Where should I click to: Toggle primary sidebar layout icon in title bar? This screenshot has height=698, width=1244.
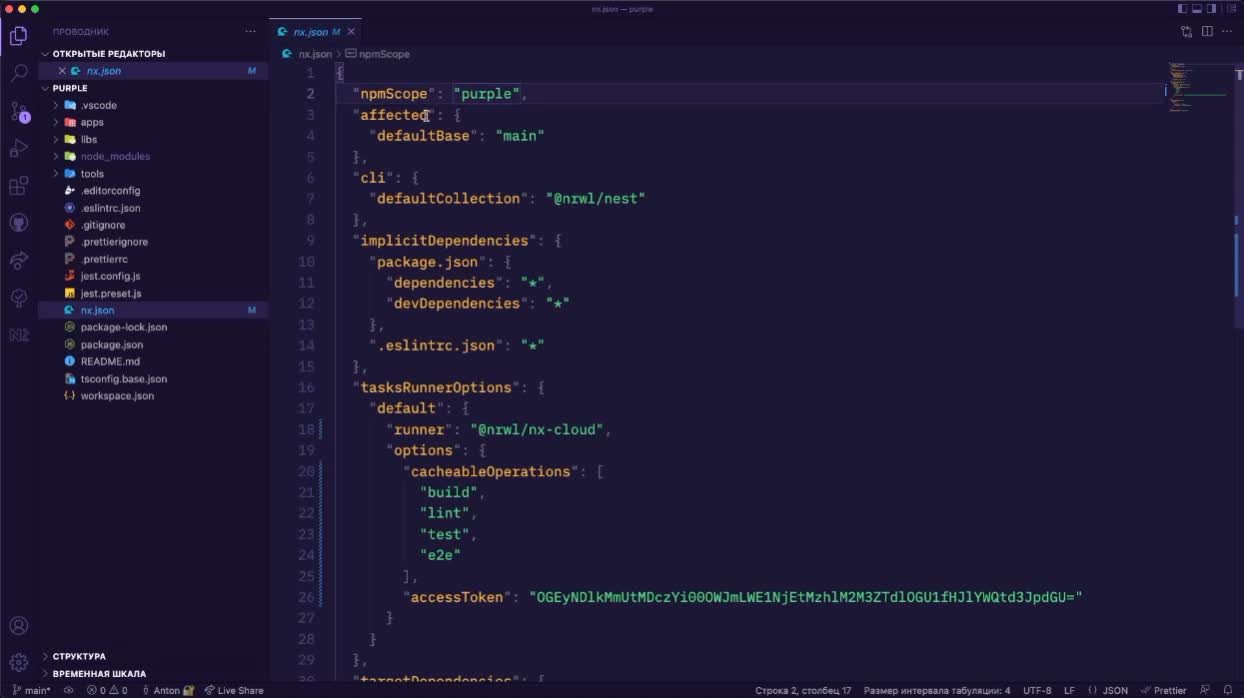[1183, 8]
